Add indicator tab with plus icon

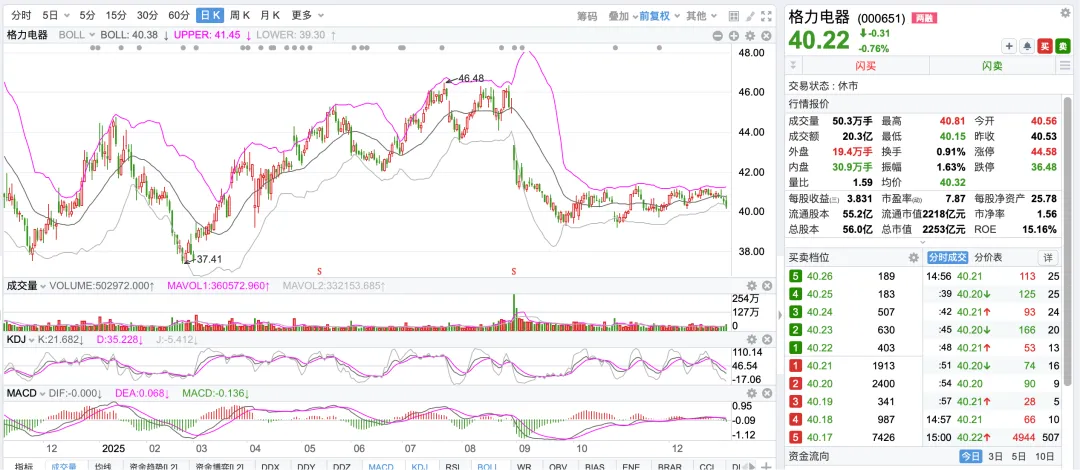pos(766,465)
